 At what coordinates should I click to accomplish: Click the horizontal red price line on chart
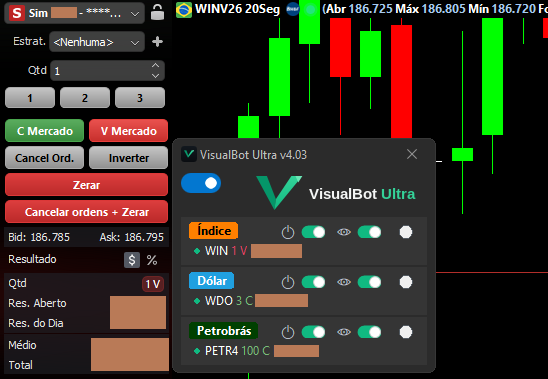(x=492, y=272)
